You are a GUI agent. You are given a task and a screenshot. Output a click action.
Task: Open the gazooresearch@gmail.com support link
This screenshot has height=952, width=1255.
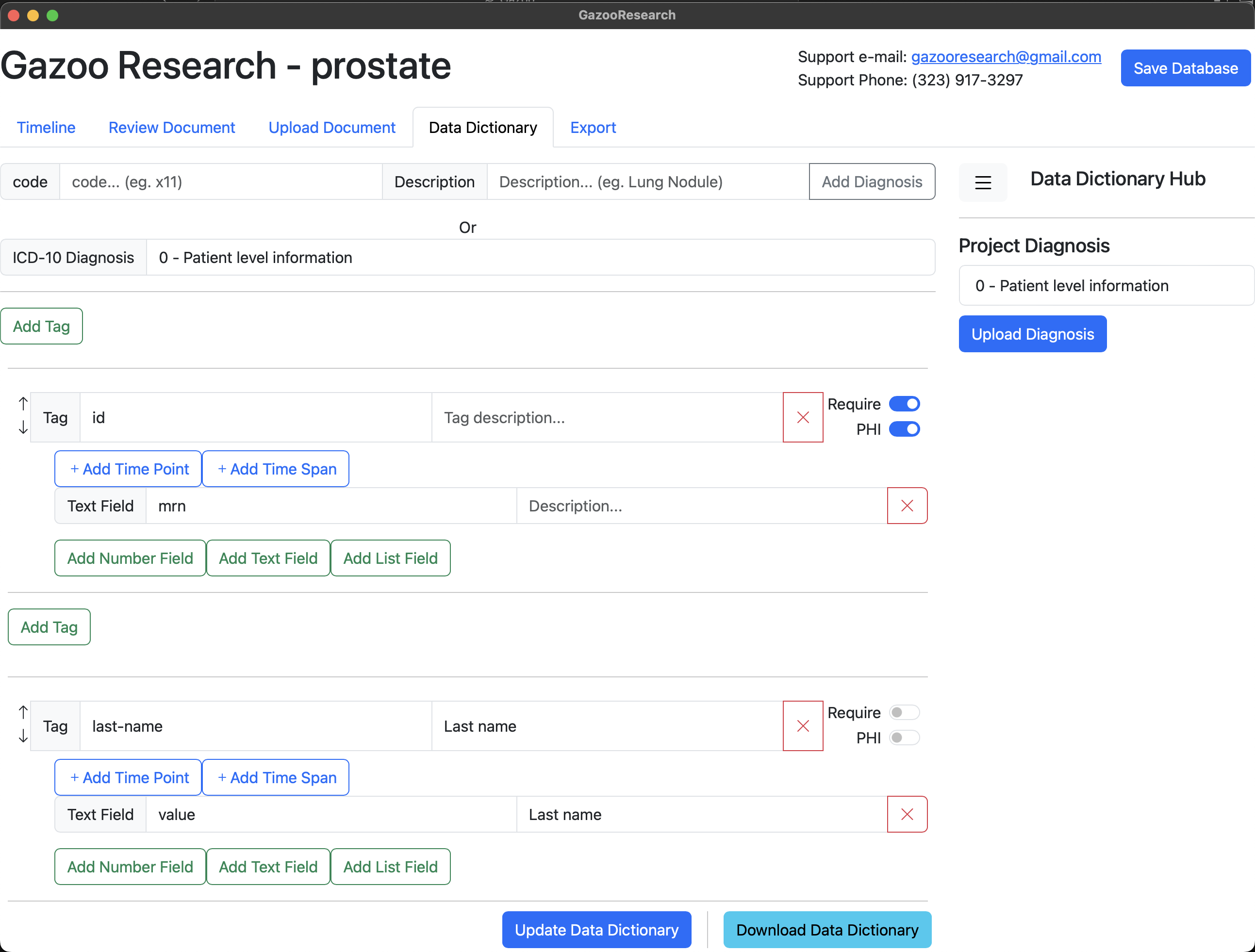click(x=1006, y=57)
